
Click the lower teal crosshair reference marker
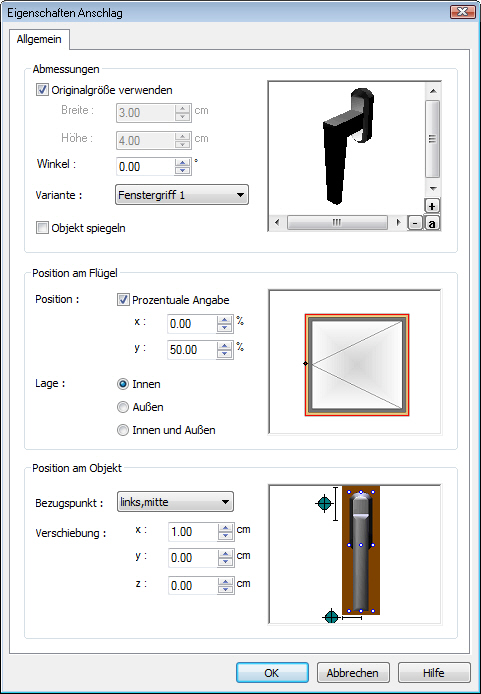(331, 617)
